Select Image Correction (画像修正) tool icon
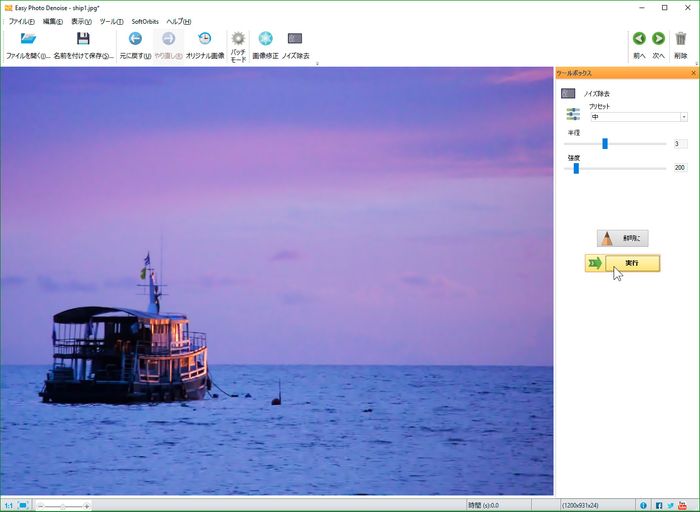This screenshot has height=512, width=700. click(x=265, y=39)
